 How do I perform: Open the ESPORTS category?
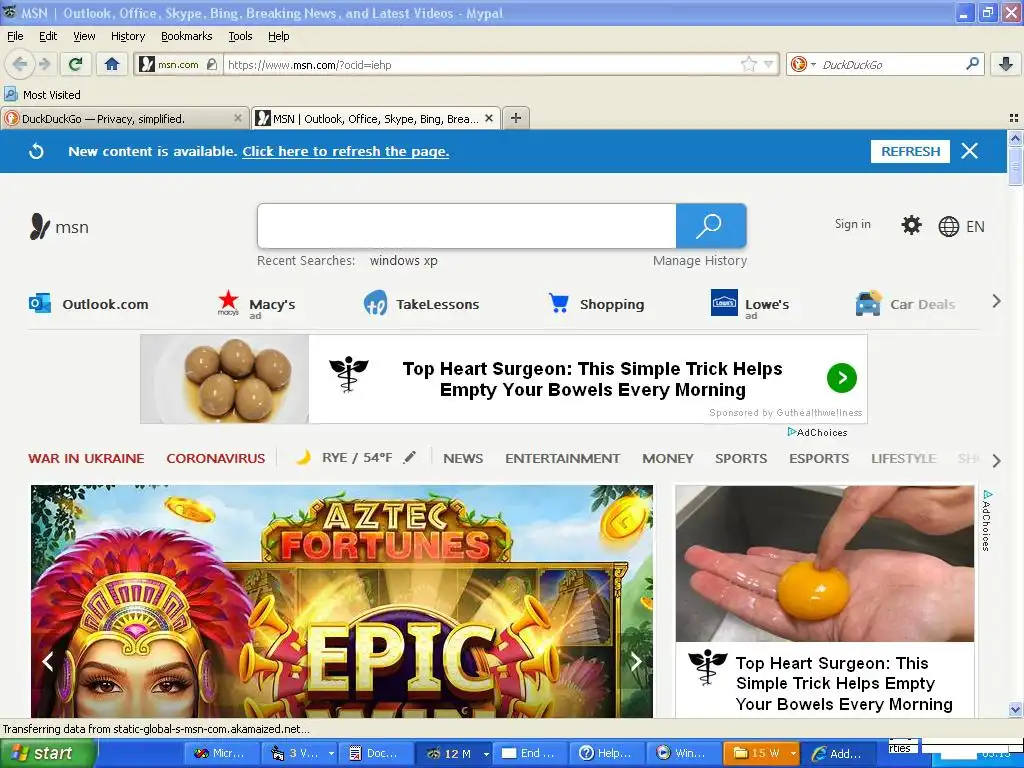tap(819, 458)
